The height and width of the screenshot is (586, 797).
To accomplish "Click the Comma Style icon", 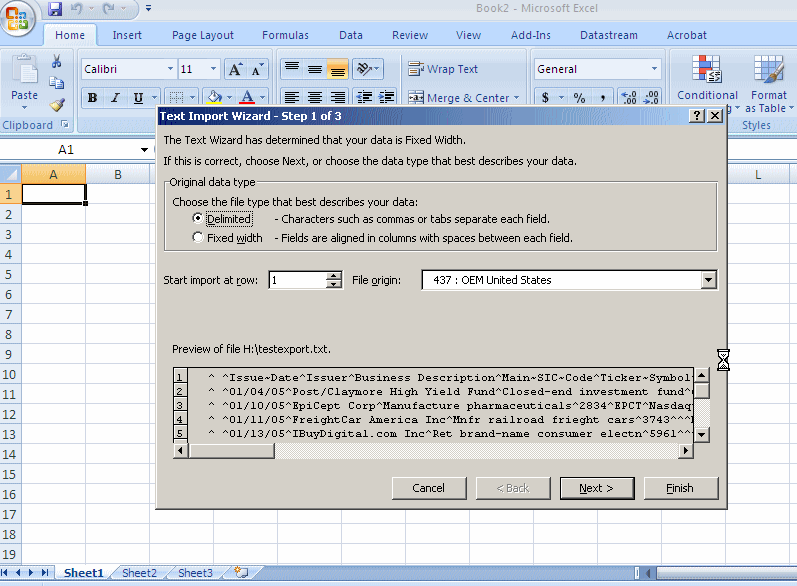I will coord(603,98).
